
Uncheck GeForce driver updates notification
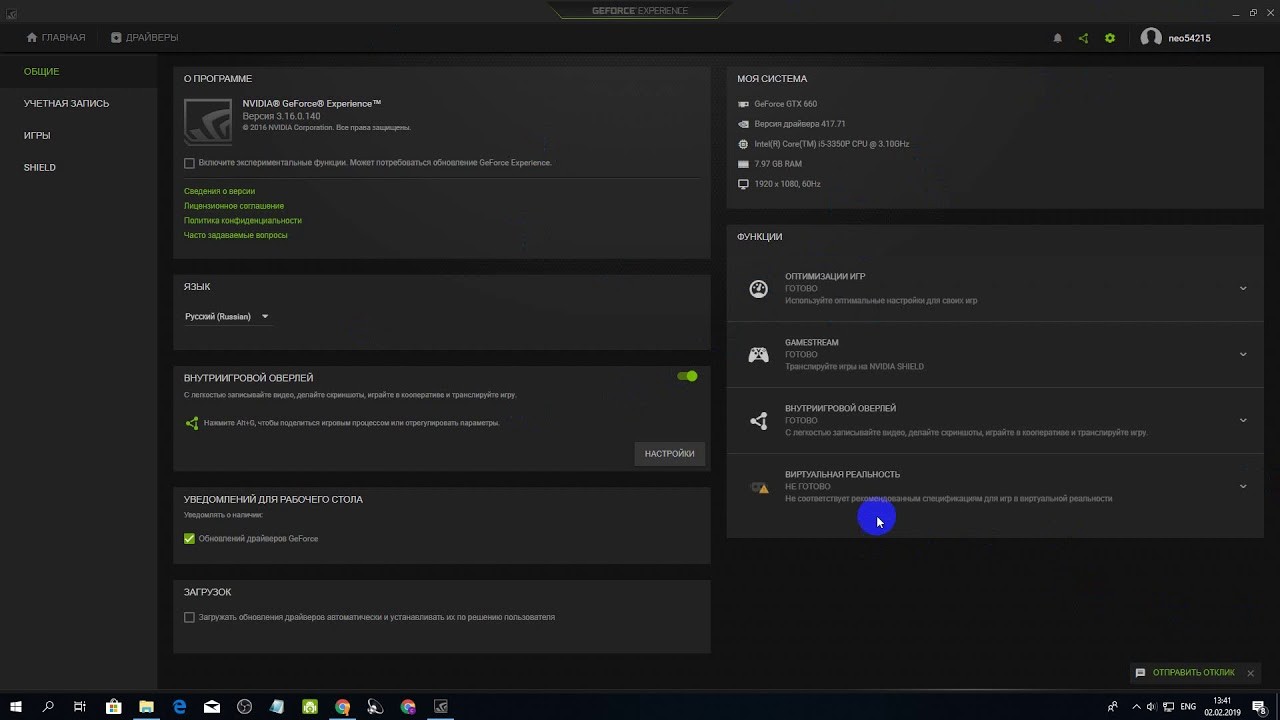pos(189,539)
